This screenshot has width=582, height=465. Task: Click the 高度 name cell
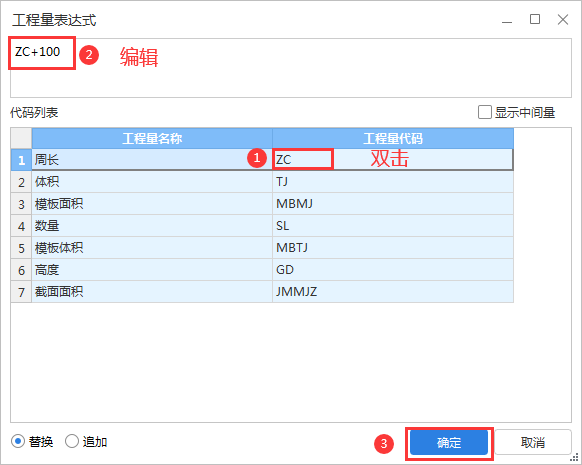(x=152, y=270)
